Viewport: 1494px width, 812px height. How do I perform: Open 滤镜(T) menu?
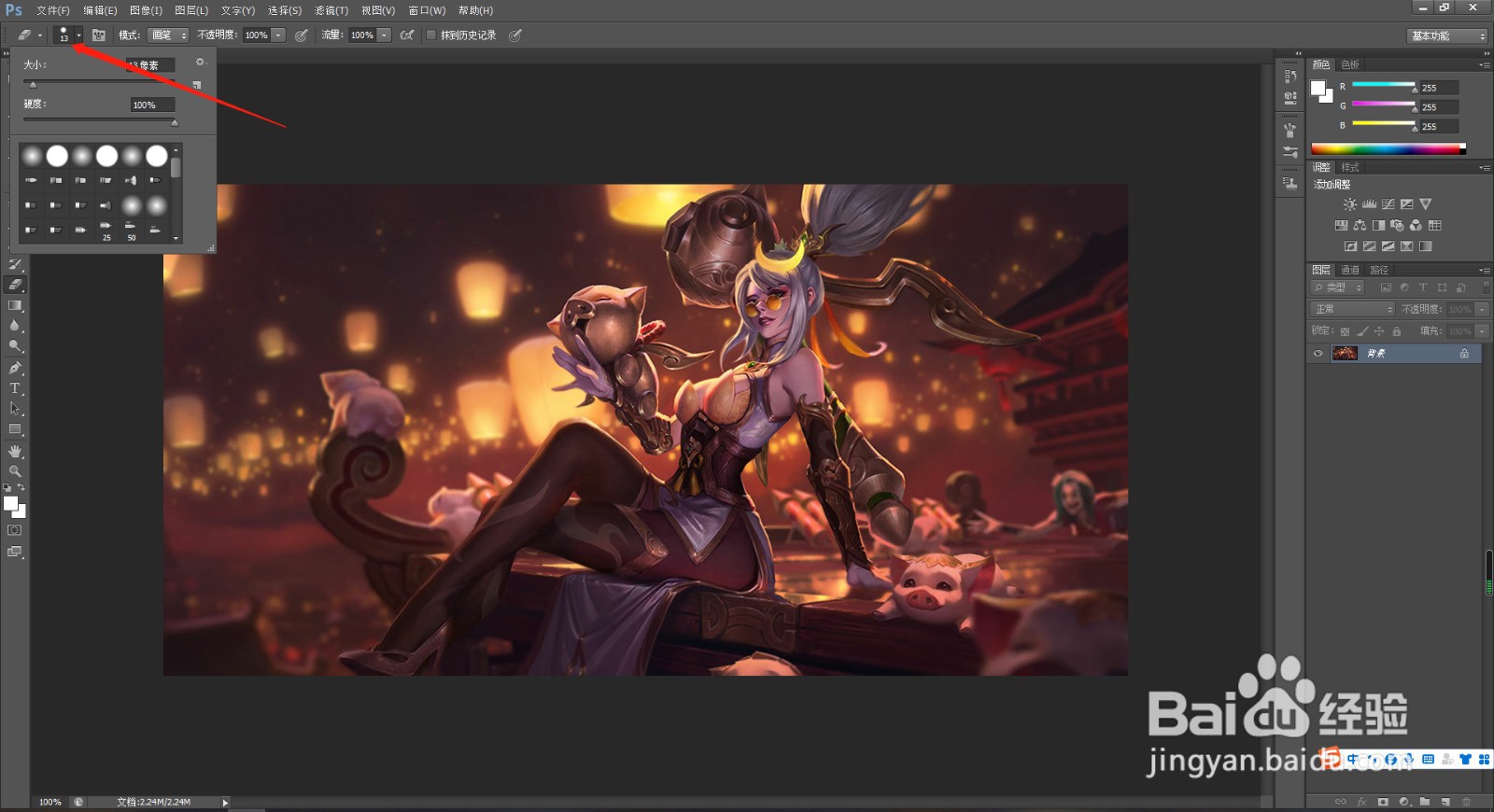(x=331, y=10)
